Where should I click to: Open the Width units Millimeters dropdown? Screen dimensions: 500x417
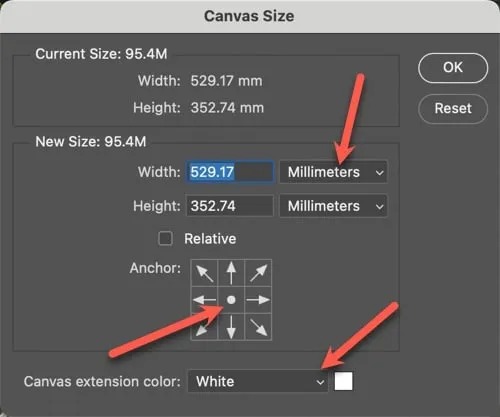[x=333, y=172]
